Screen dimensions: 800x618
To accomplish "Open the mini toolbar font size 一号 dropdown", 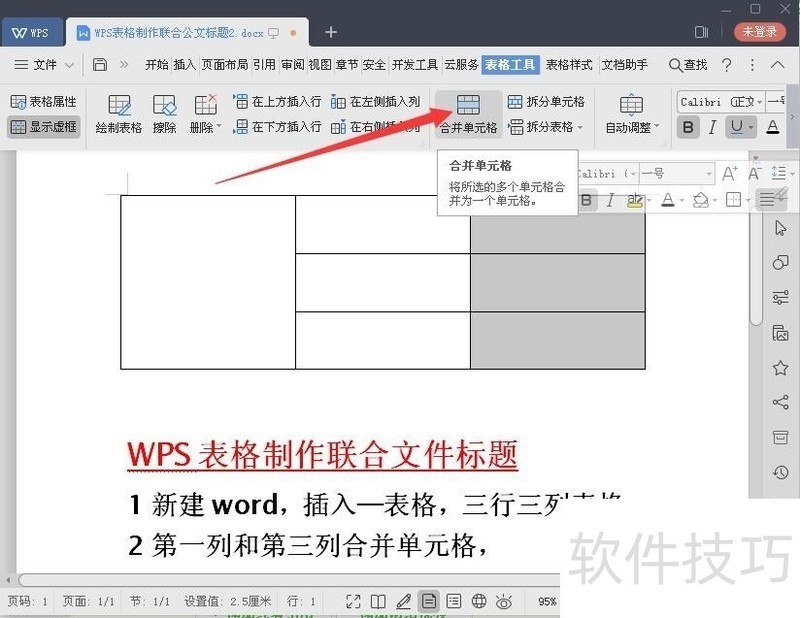I will [709, 174].
